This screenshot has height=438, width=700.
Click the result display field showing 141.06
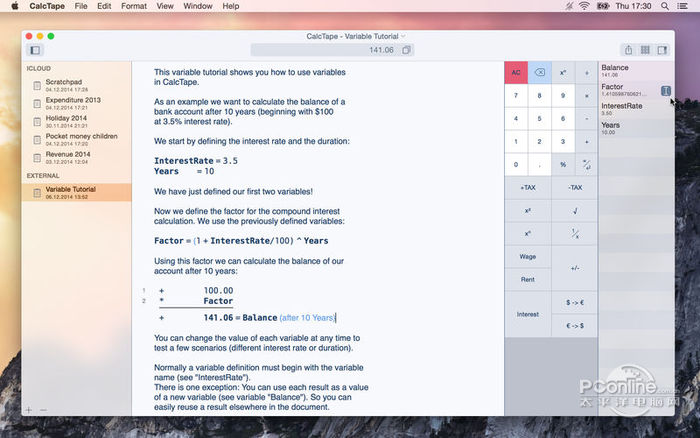point(332,50)
